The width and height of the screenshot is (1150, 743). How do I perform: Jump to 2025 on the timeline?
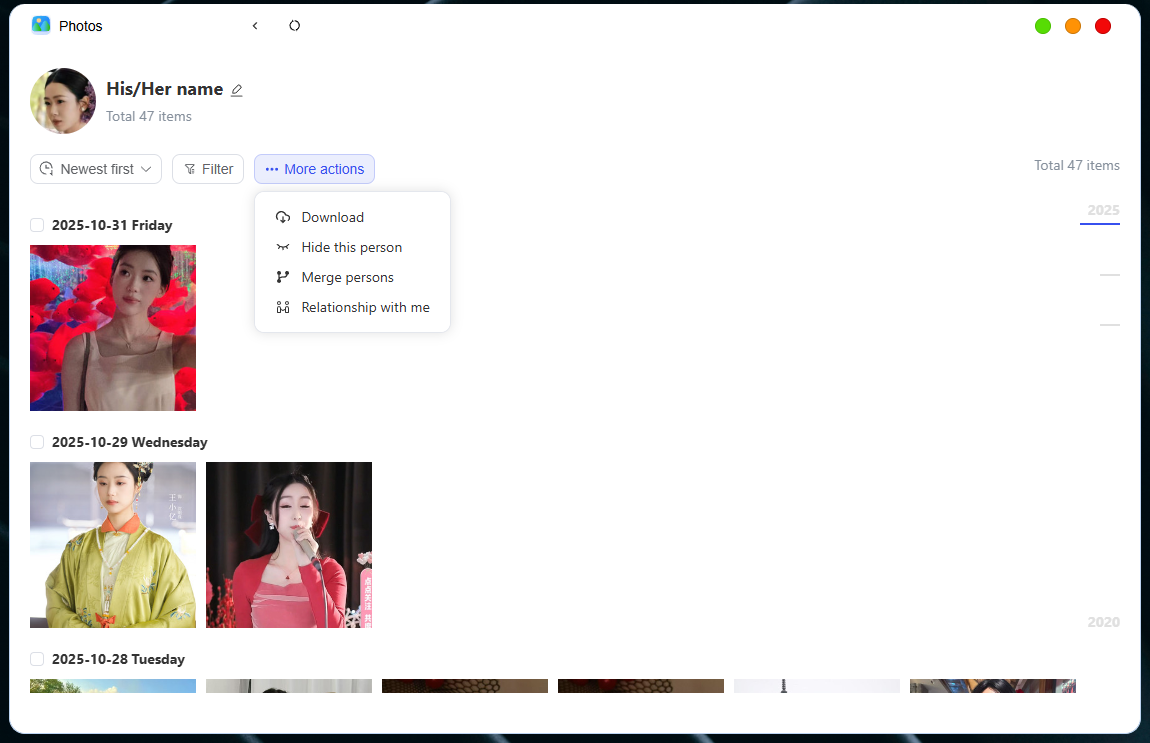click(1103, 211)
